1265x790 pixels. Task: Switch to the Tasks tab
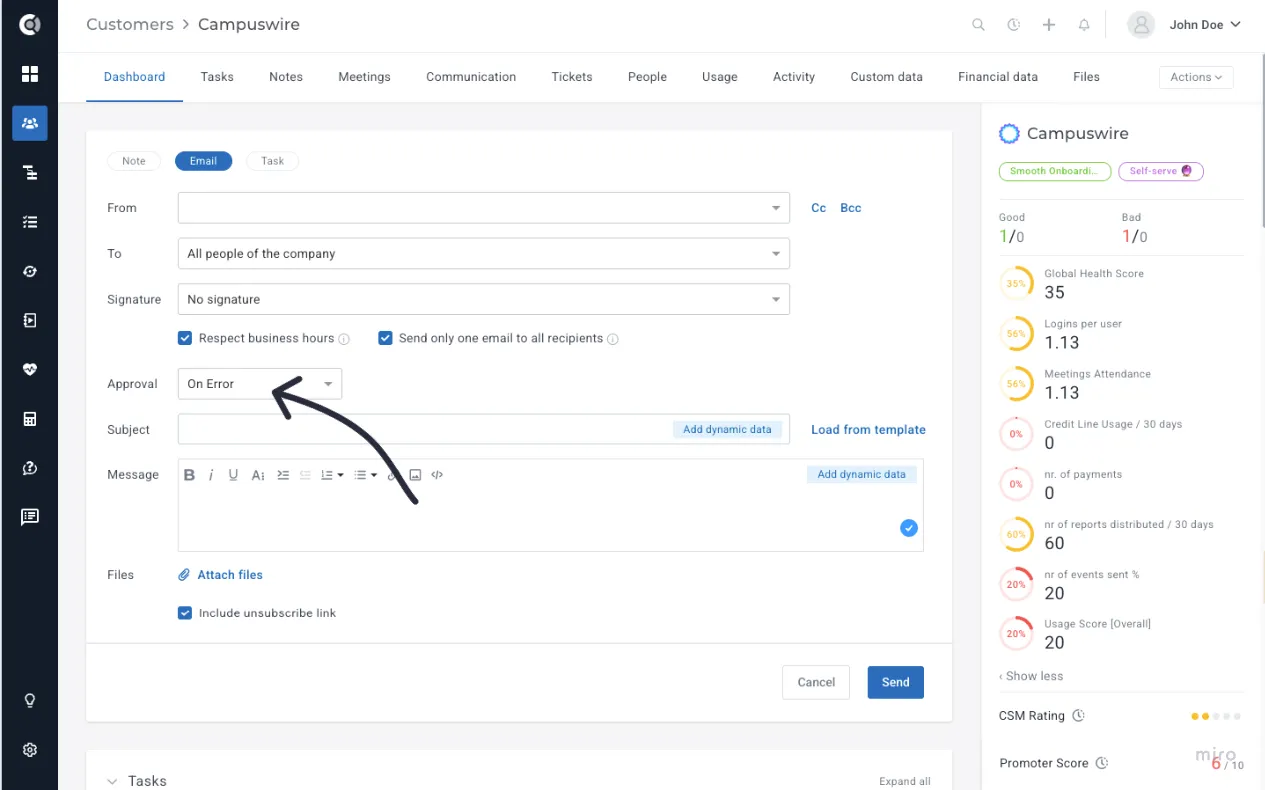pos(217,77)
